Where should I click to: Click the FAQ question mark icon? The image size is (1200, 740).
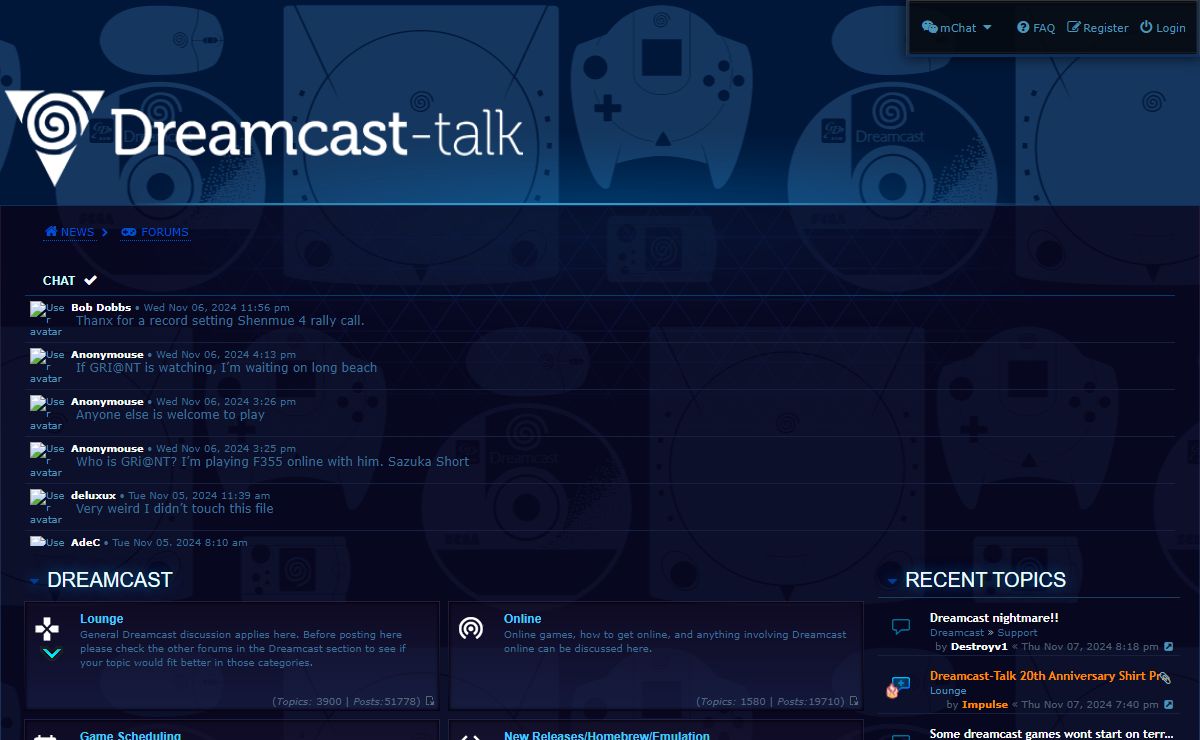1023,28
